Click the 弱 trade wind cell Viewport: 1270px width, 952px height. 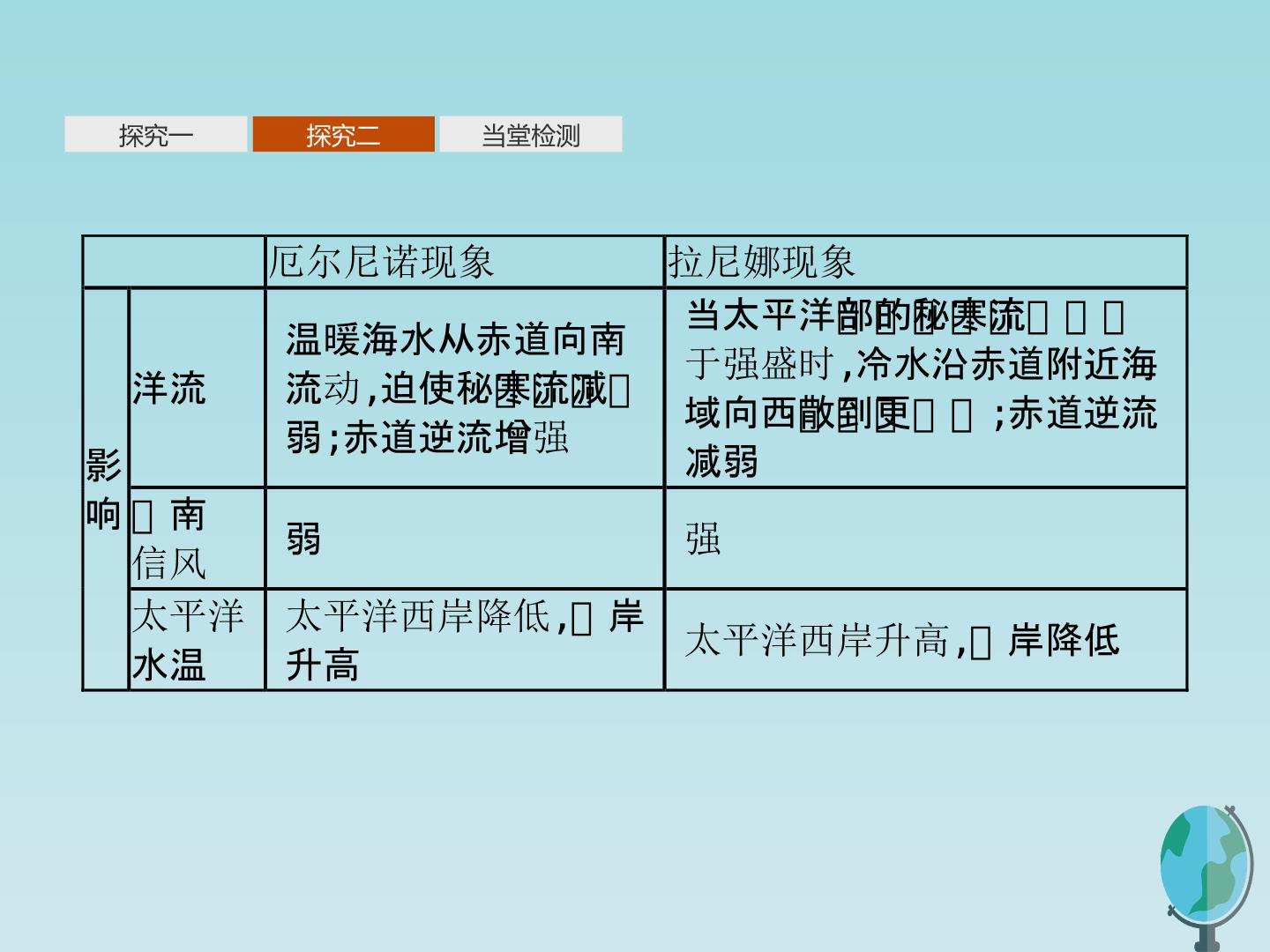[x=465, y=539]
